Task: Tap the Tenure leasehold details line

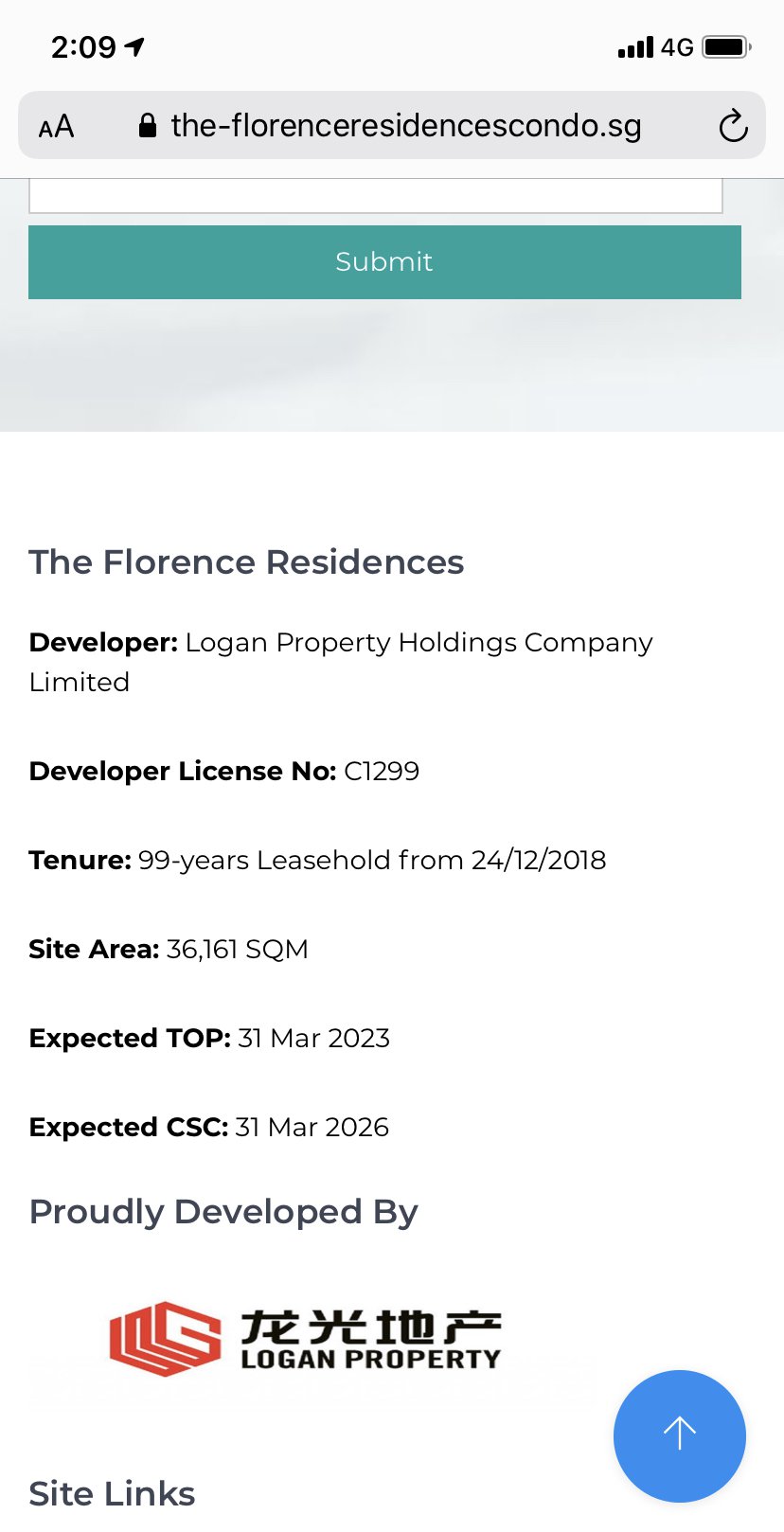Action: pyautogui.click(x=317, y=860)
